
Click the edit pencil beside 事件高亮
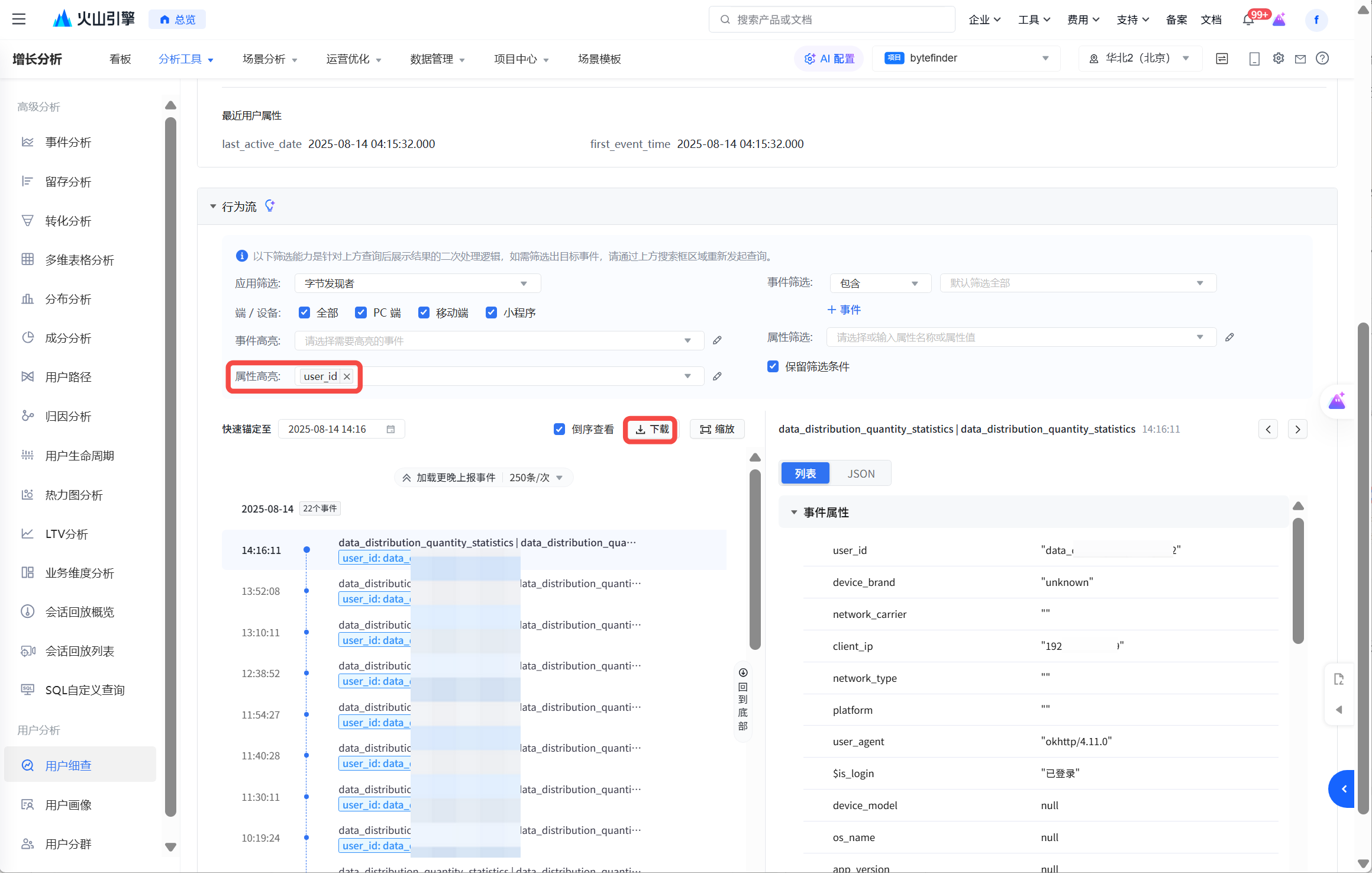coord(717,340)
